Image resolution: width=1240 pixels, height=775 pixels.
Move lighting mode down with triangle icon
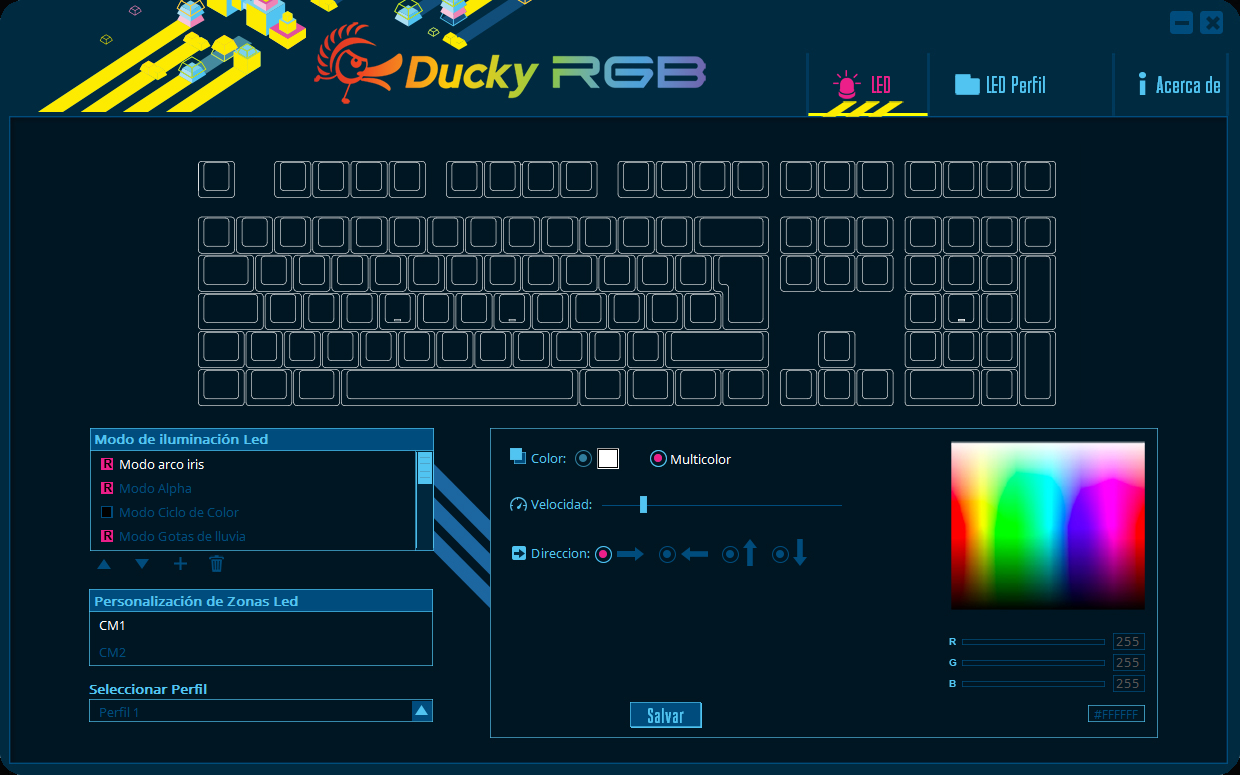pos(142,564)
